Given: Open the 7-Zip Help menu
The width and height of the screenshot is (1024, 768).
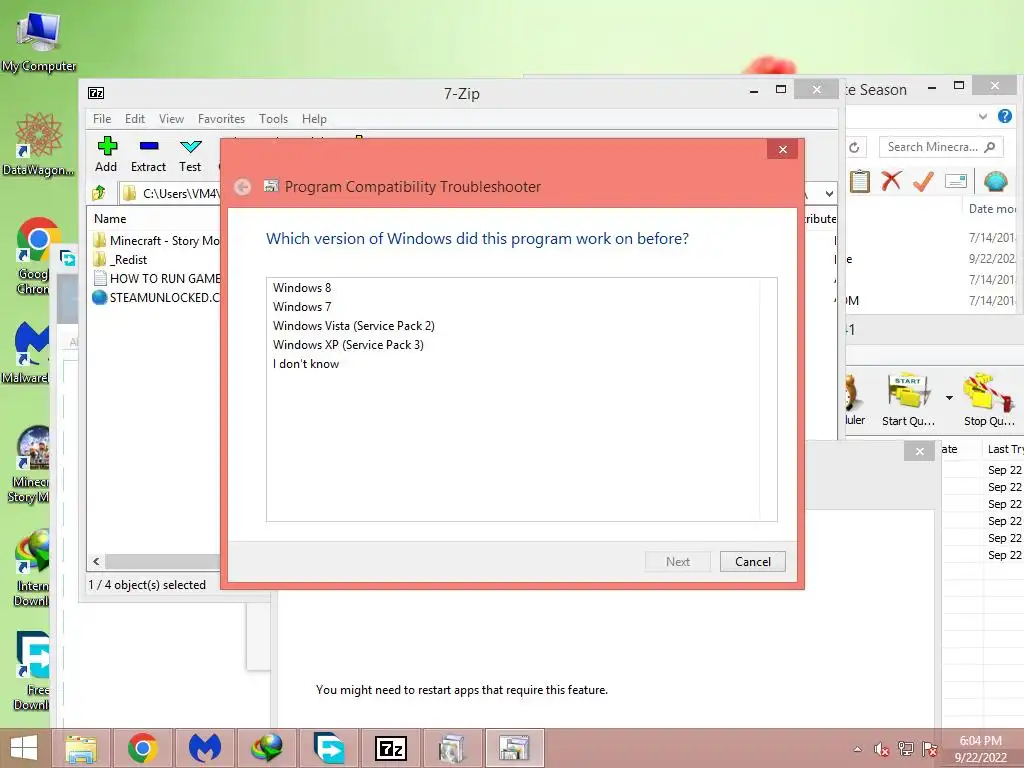Looking at the screenshot, I should click(314, 119).
